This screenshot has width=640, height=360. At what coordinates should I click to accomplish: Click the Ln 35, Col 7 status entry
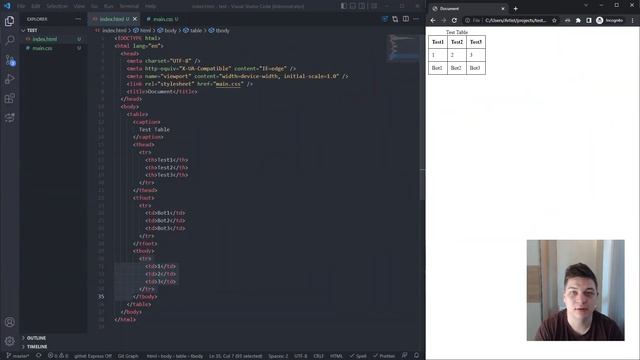(x=236, y=356)
